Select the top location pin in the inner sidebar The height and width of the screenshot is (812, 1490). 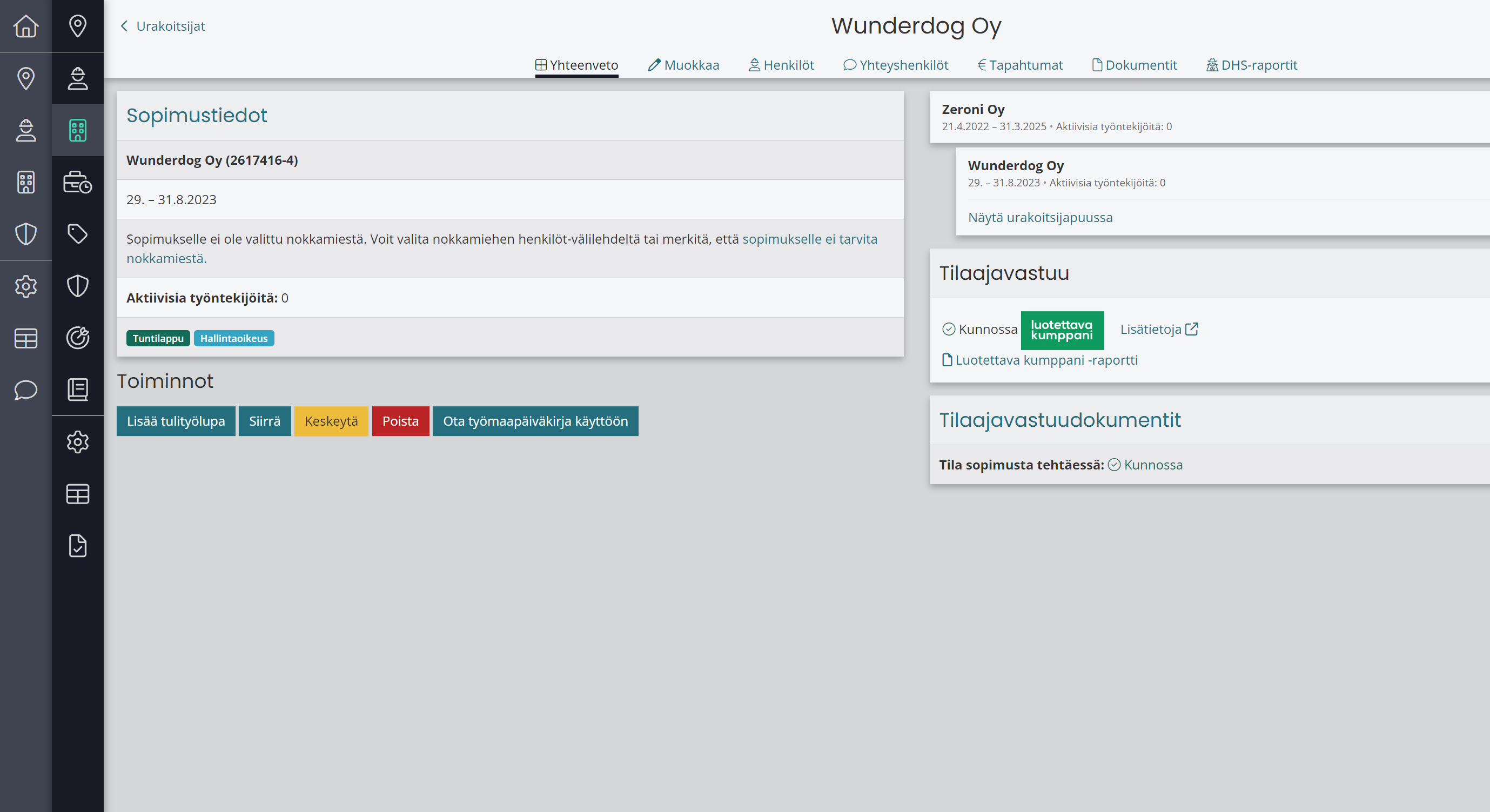pos(77,26)
